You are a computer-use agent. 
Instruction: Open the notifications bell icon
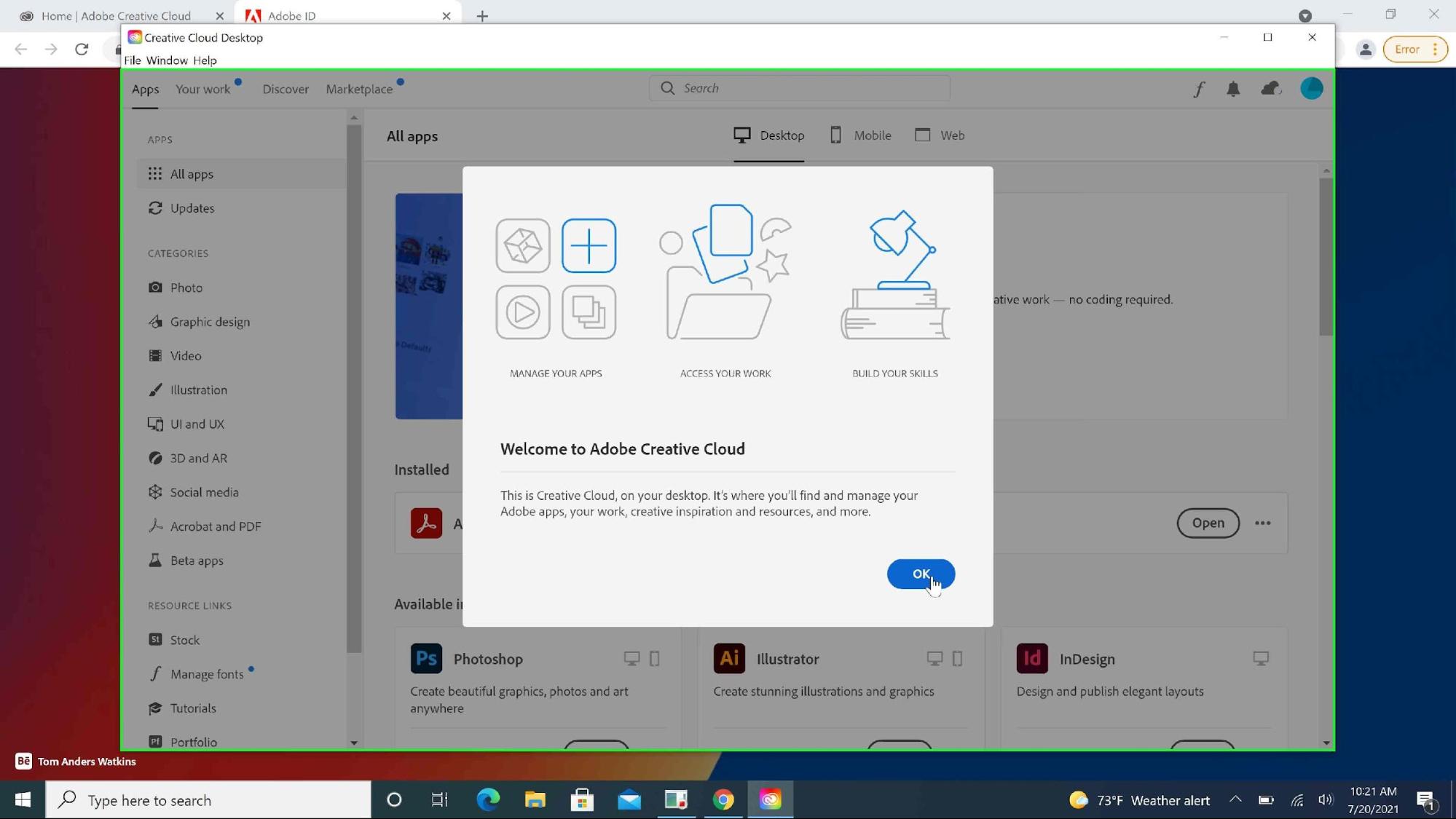coord(1232,89)
